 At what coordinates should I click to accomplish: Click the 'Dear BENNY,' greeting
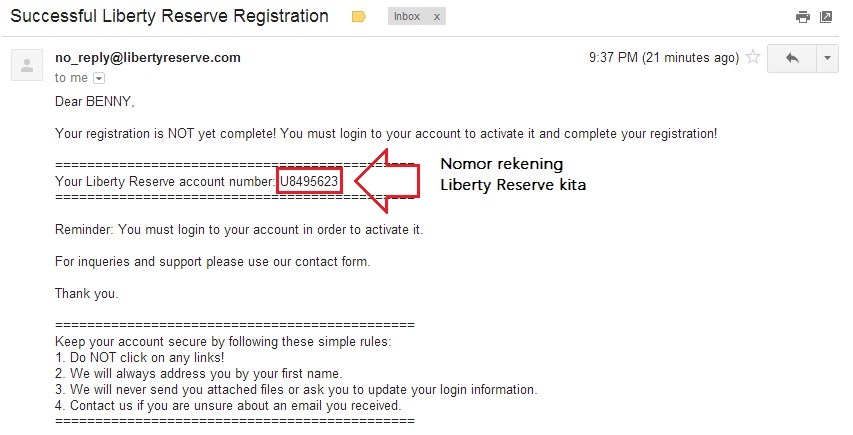tap(95, 101)
